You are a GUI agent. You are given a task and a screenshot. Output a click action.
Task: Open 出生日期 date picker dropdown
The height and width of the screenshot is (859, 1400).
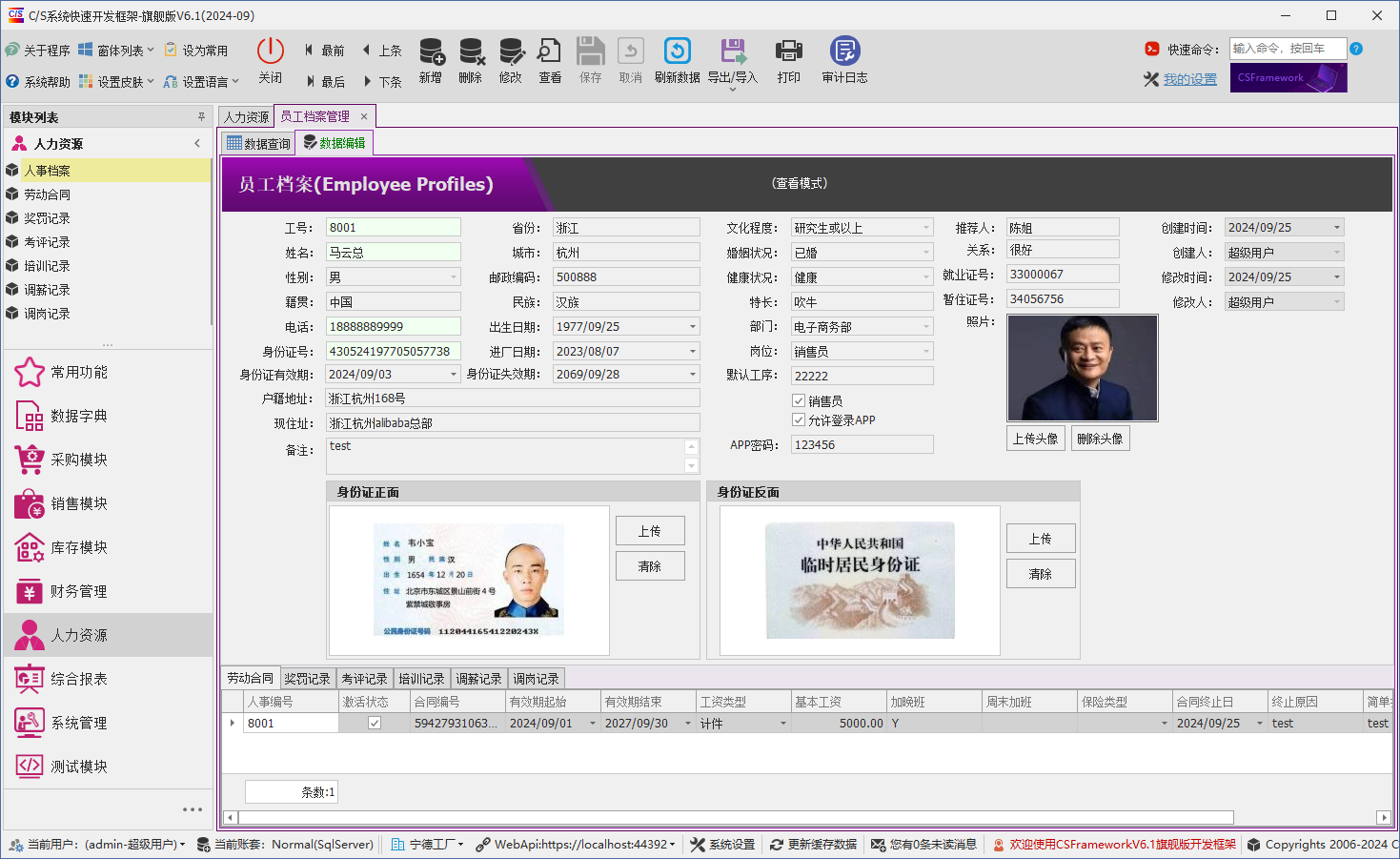(x=693, y=326)
